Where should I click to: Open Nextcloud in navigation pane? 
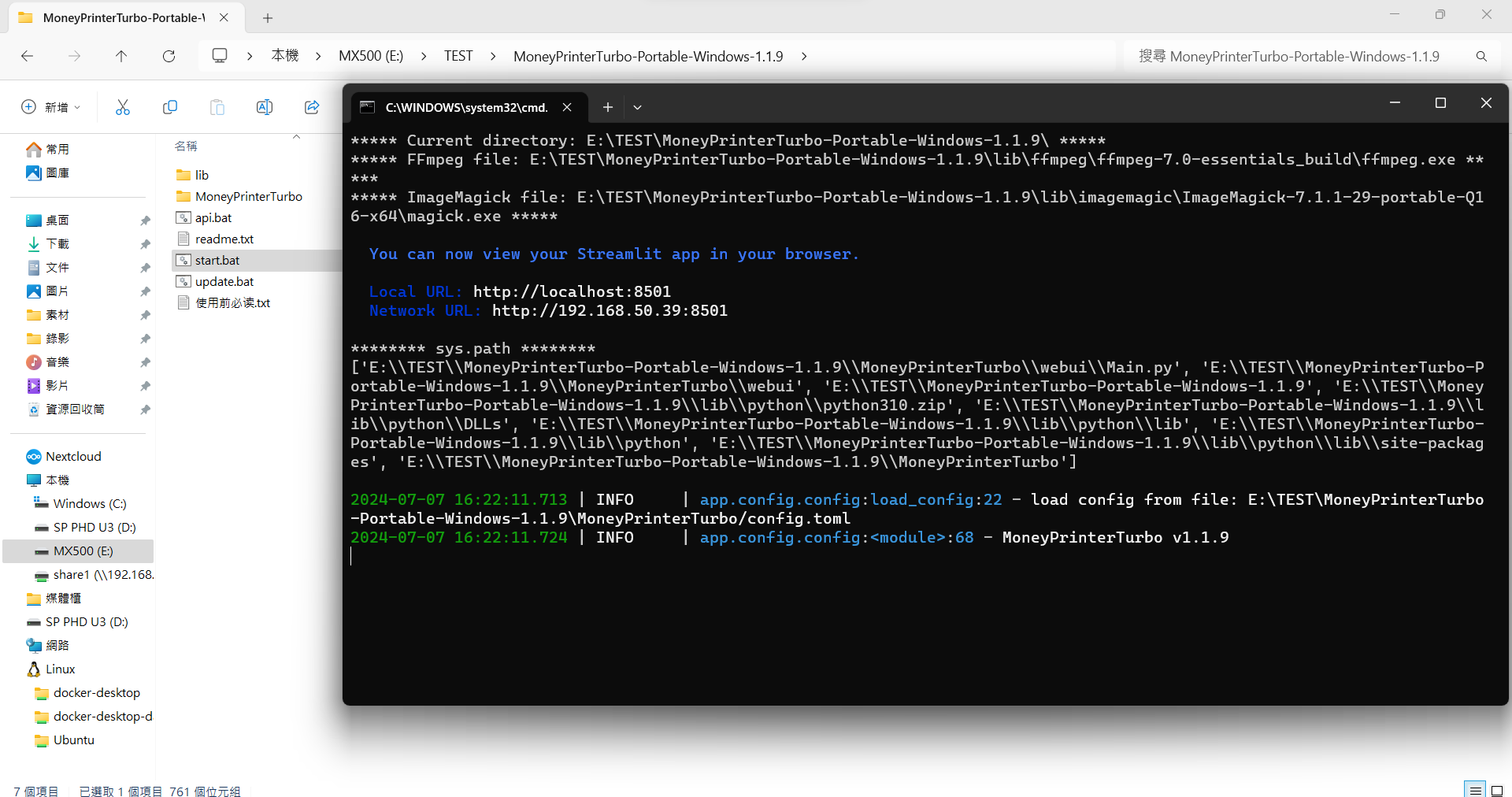pos(73,456)
